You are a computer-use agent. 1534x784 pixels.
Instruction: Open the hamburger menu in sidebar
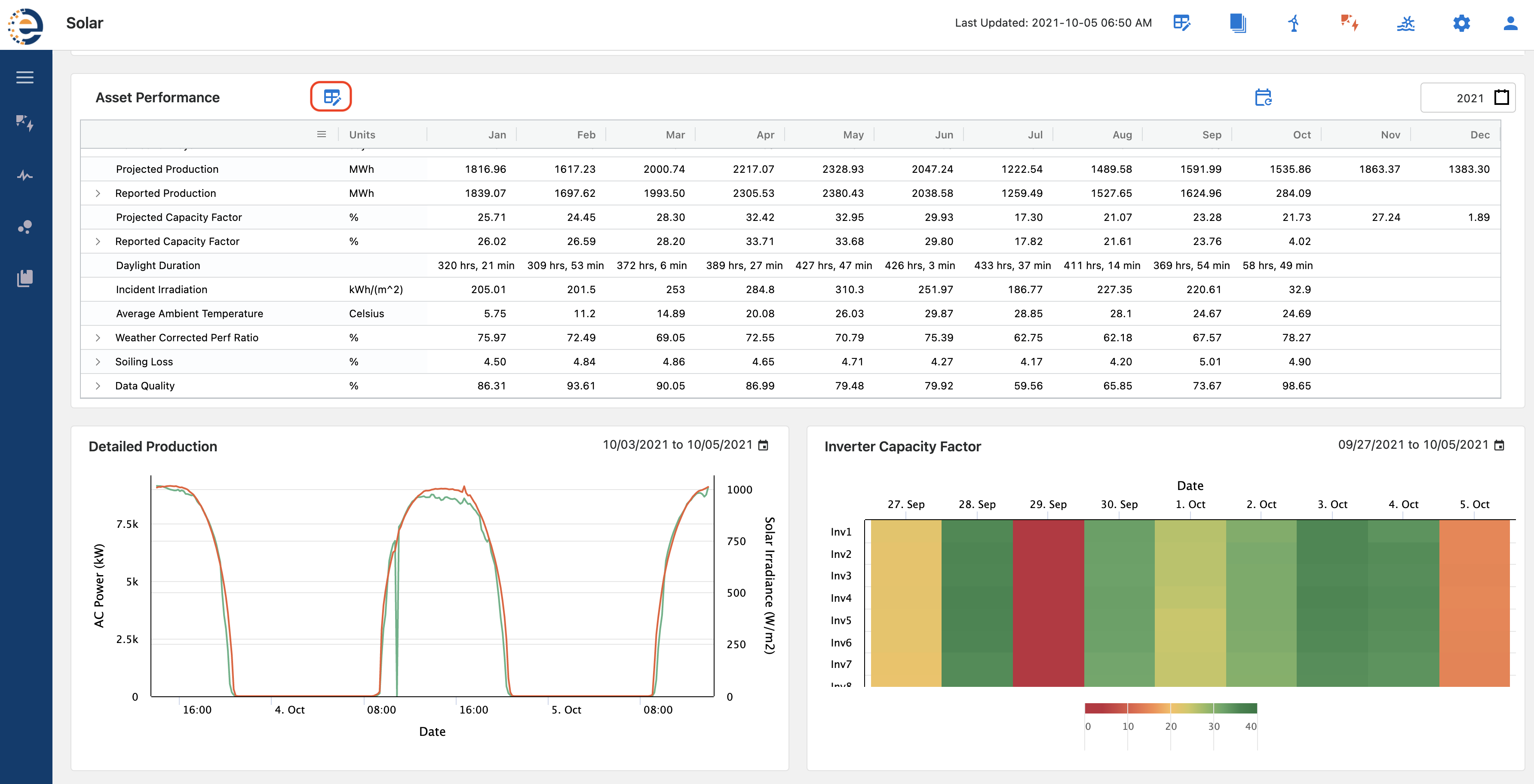click(x=25, y=77)
